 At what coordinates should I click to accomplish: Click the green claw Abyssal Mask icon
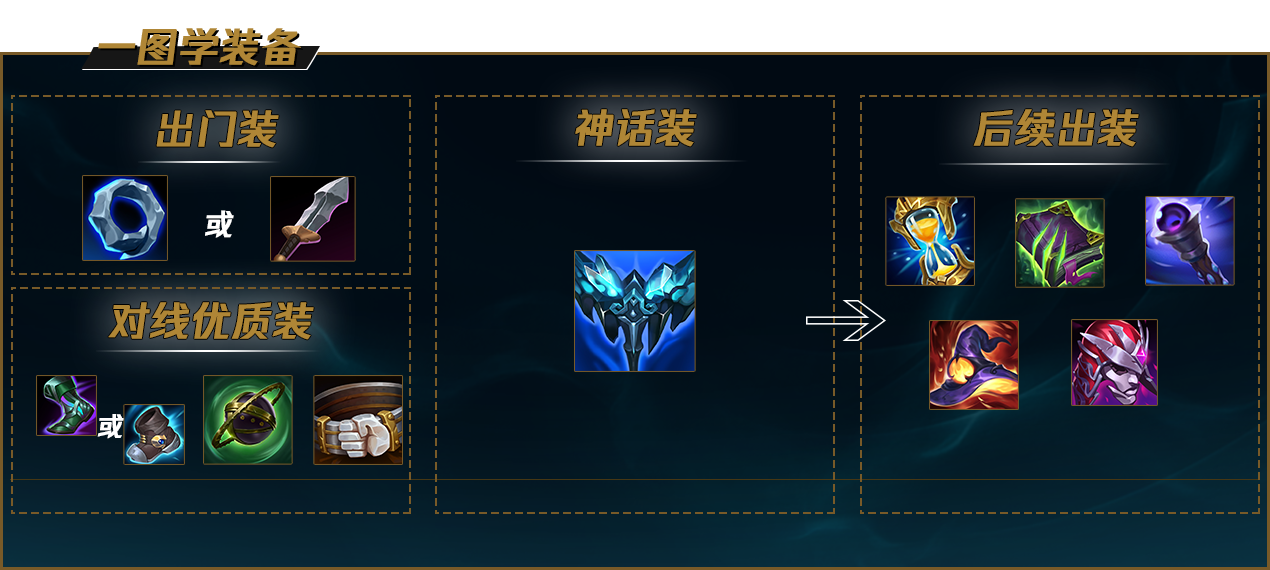(1060, 243)
